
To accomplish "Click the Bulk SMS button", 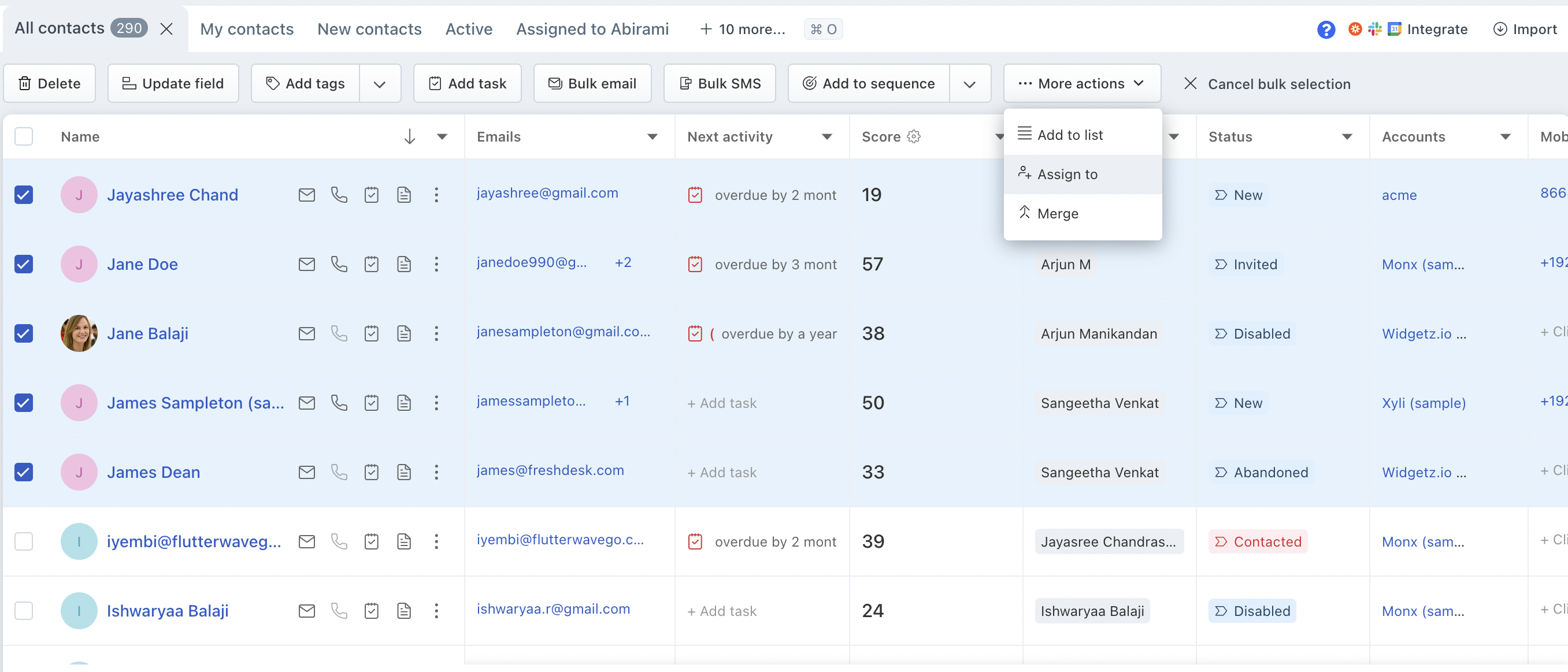I will 720,83.
